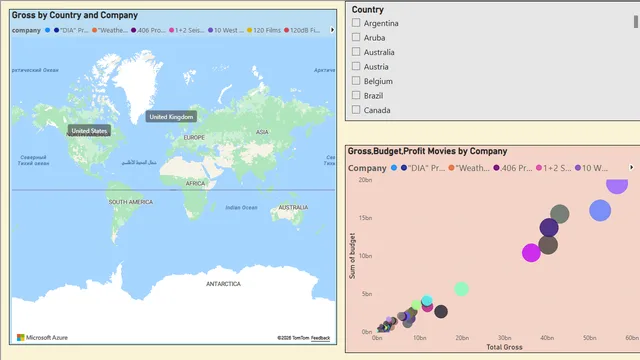Click the AUSTRALIA label on map
Viewport: 640px width, 360px height.
tap(293, 207)
